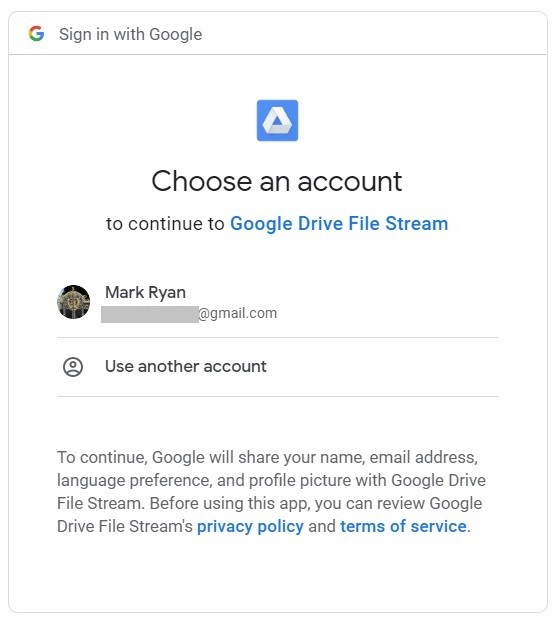Click the Choose an account heading
The image size is (557, 622).
pos(277,181)
